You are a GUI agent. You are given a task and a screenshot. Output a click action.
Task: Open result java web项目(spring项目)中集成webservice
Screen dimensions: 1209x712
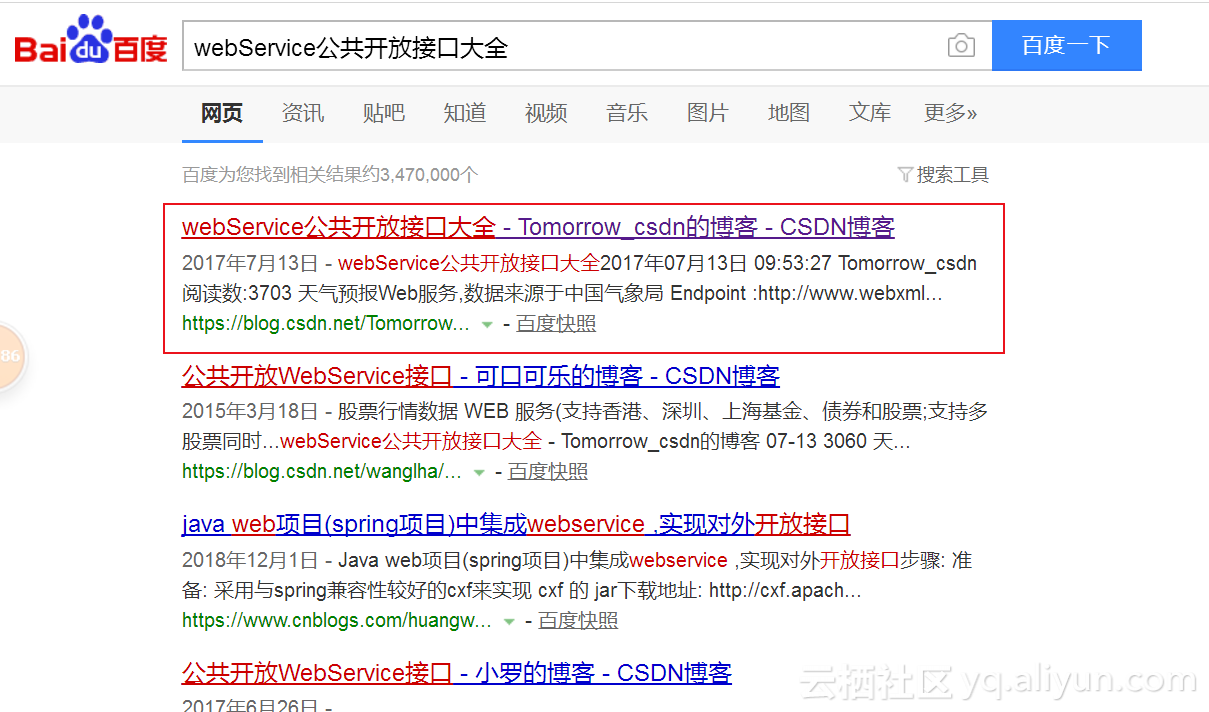tap(516, 524)
